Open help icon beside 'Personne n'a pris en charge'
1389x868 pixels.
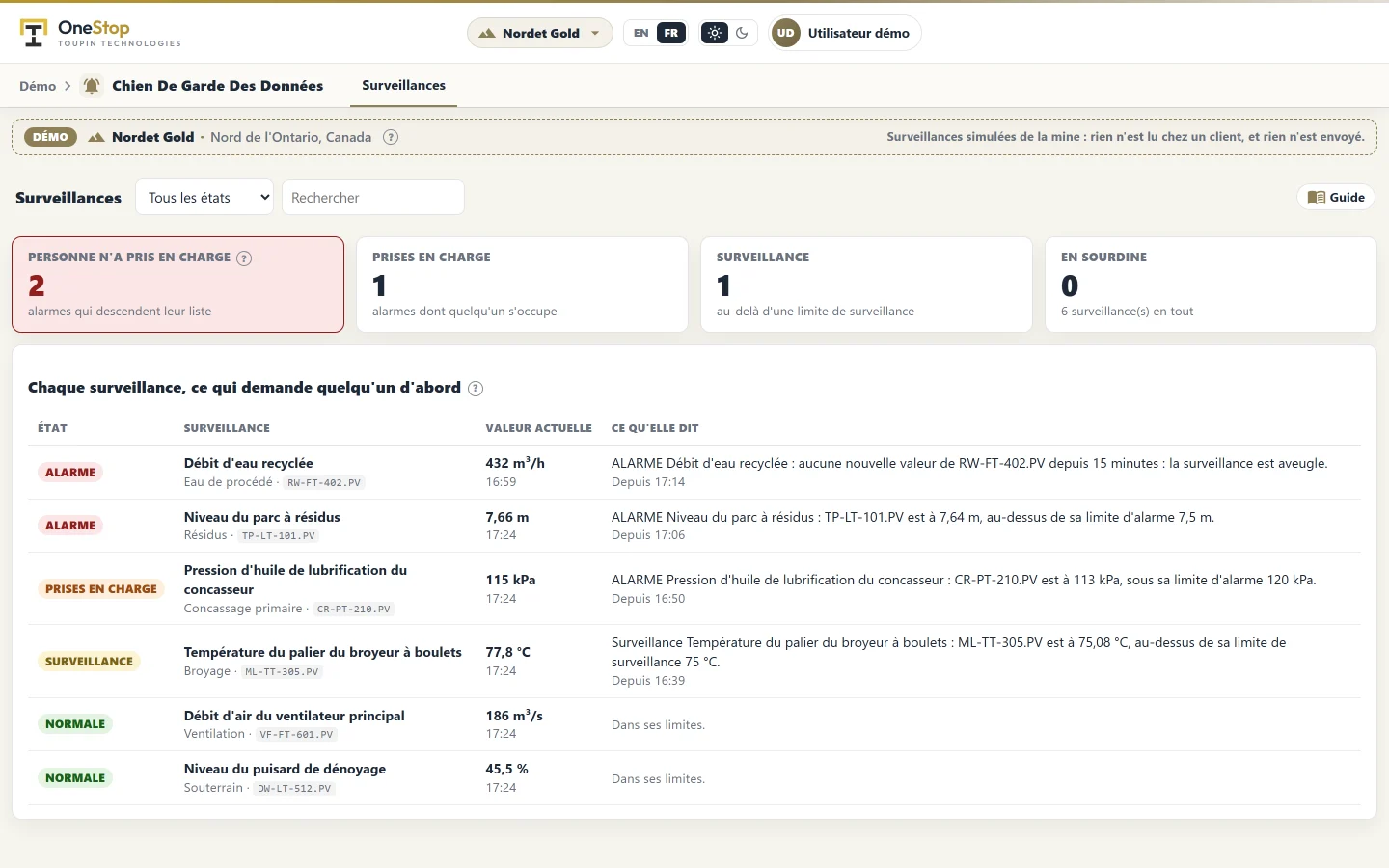point(244,258)
